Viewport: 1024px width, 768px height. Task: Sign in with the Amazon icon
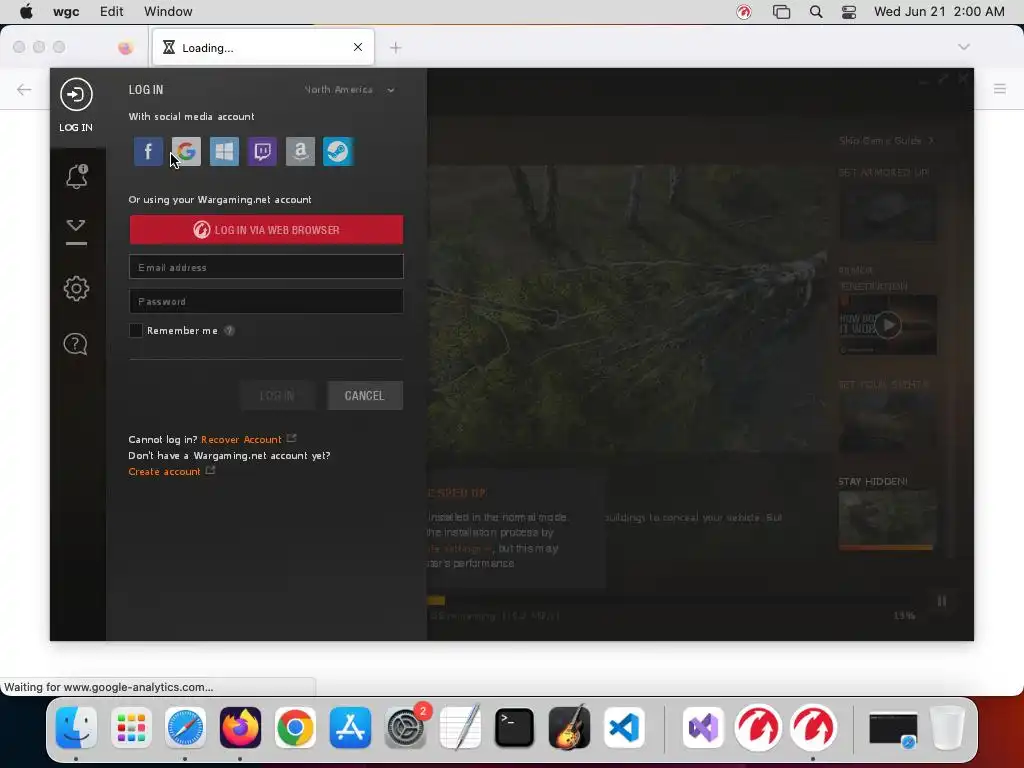[x=300, y=152]
